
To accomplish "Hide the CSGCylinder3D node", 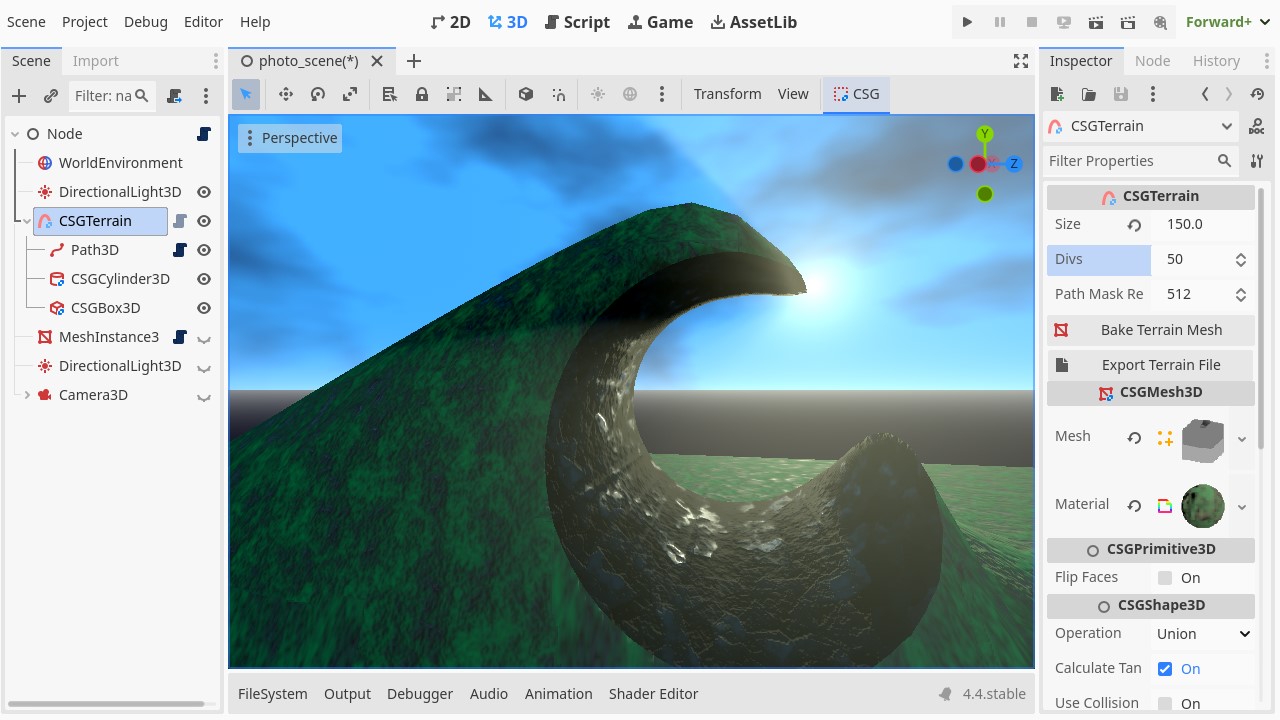I will pos(204,279).
